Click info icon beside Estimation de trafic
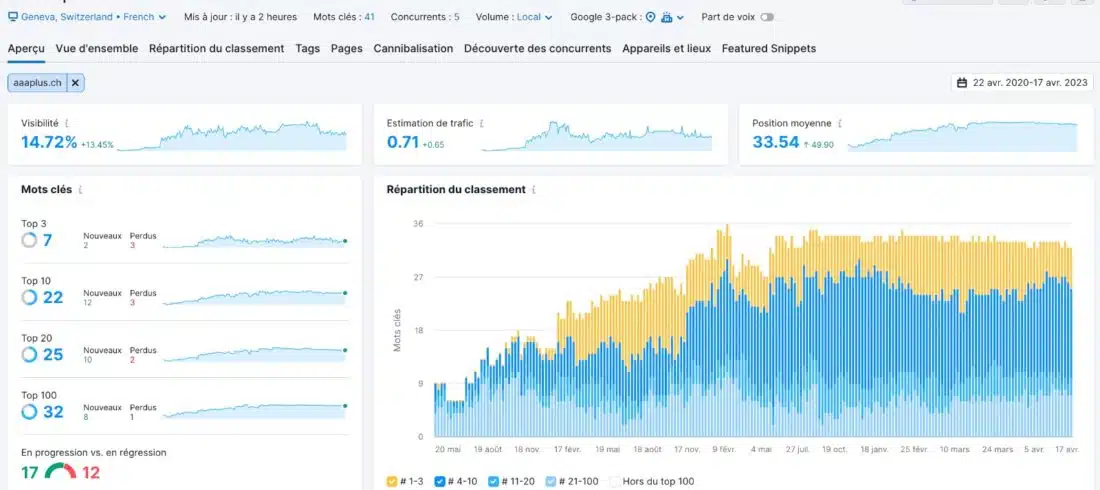Screen dimensions: 1100x490 (x=482, y=124)
